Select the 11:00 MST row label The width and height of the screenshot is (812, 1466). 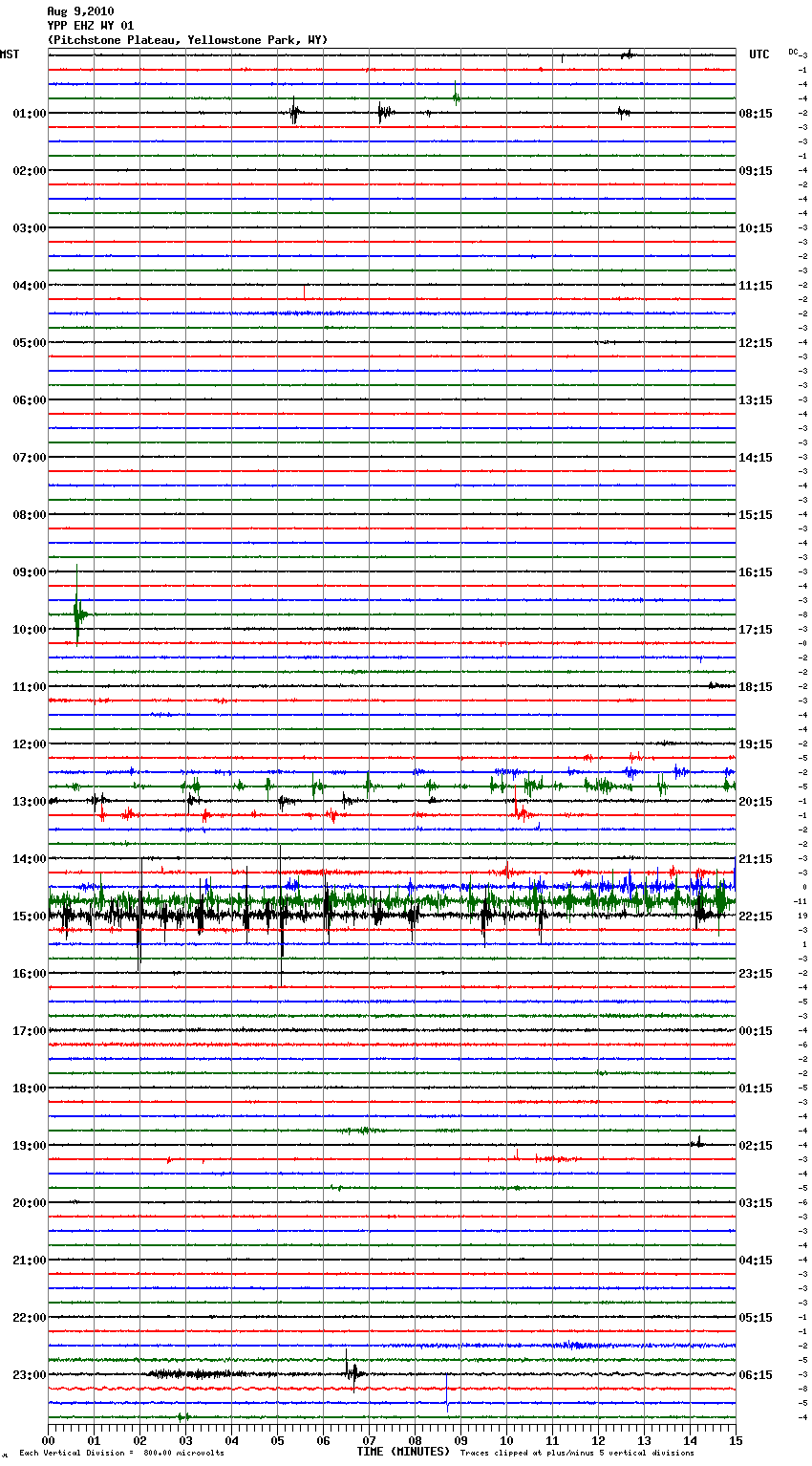pyautogui.click(x=30, y=687)
